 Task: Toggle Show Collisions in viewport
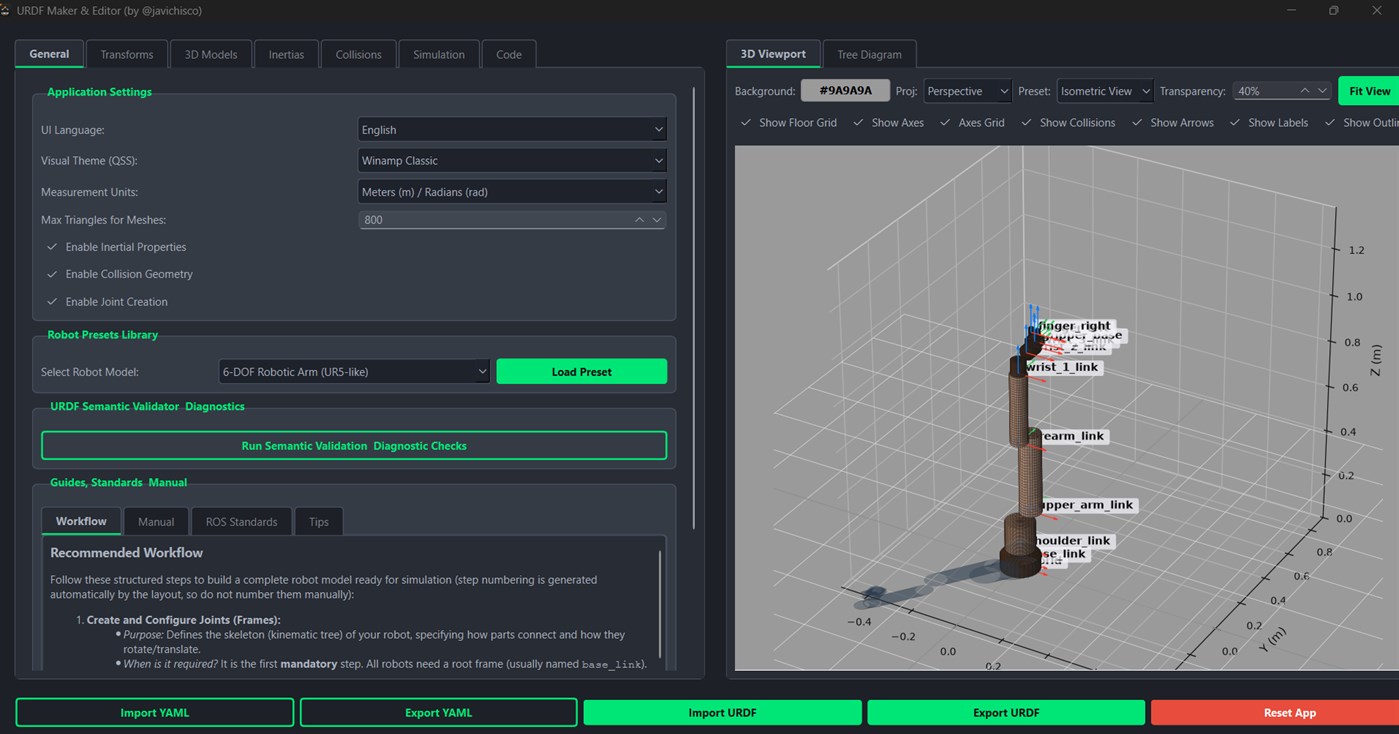(x=1026, y=123)
